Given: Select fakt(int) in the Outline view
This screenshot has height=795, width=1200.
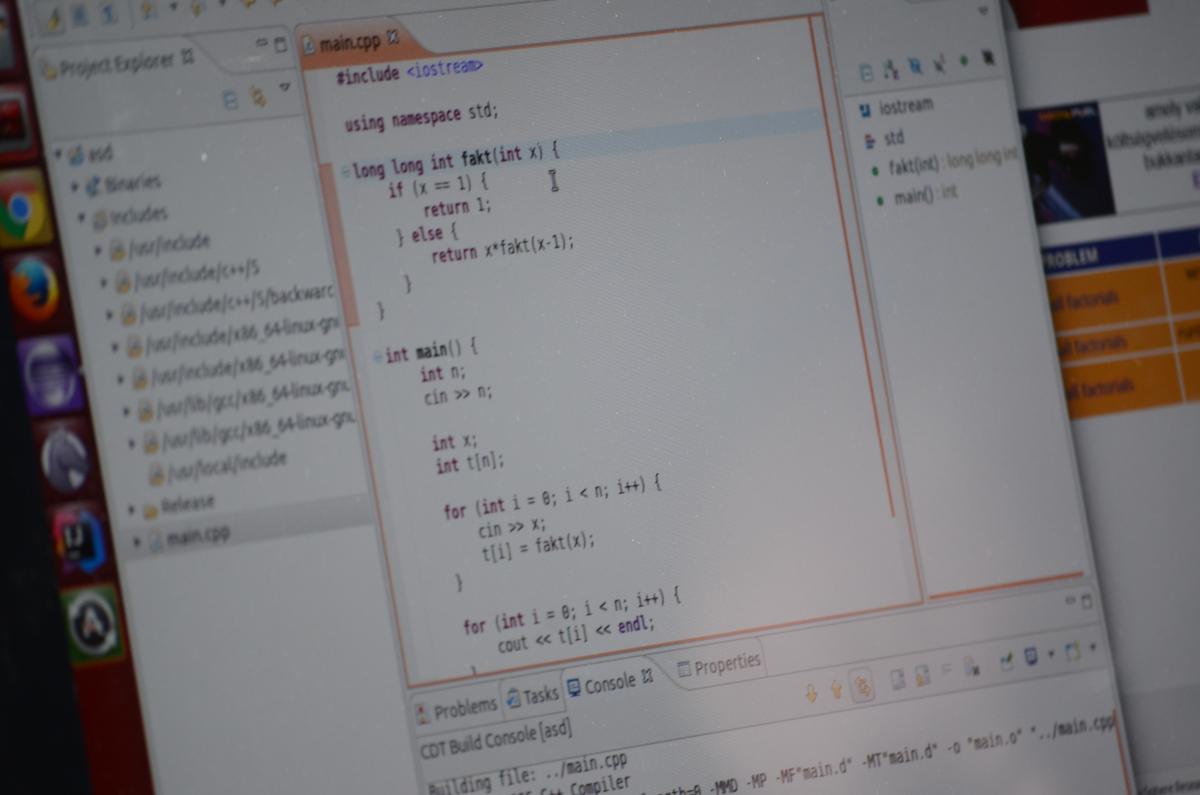Looking at the screenshot, I should point(914,165).
